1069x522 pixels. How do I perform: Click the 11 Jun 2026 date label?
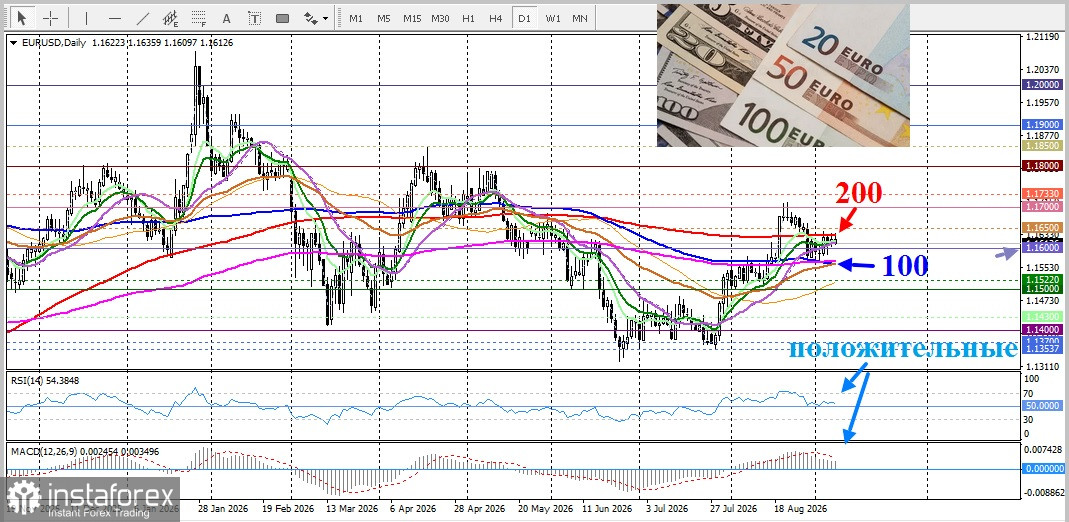click(x=607, y=508)
